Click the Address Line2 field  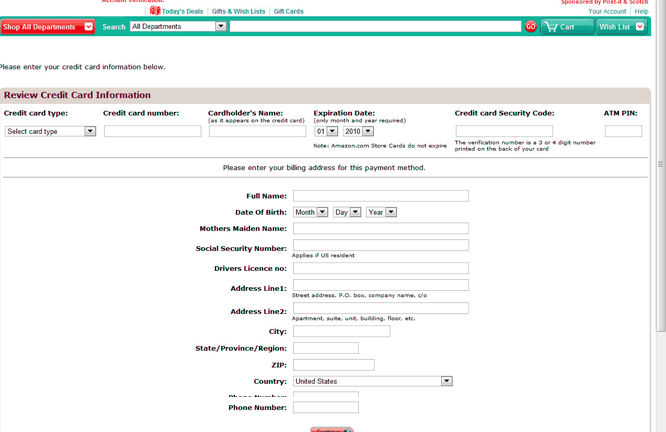(381, 308)
